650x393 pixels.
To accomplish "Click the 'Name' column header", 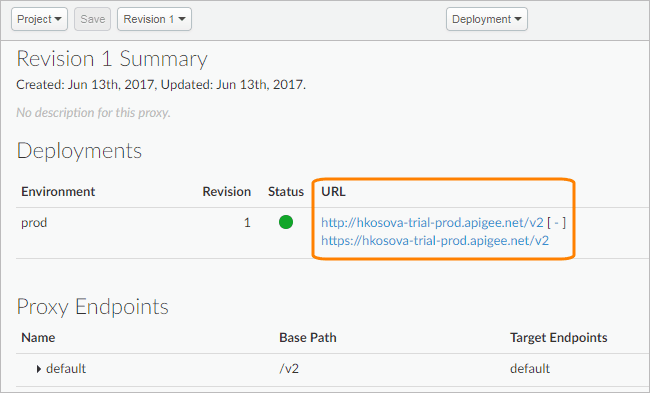I will (x=38, y=337).
